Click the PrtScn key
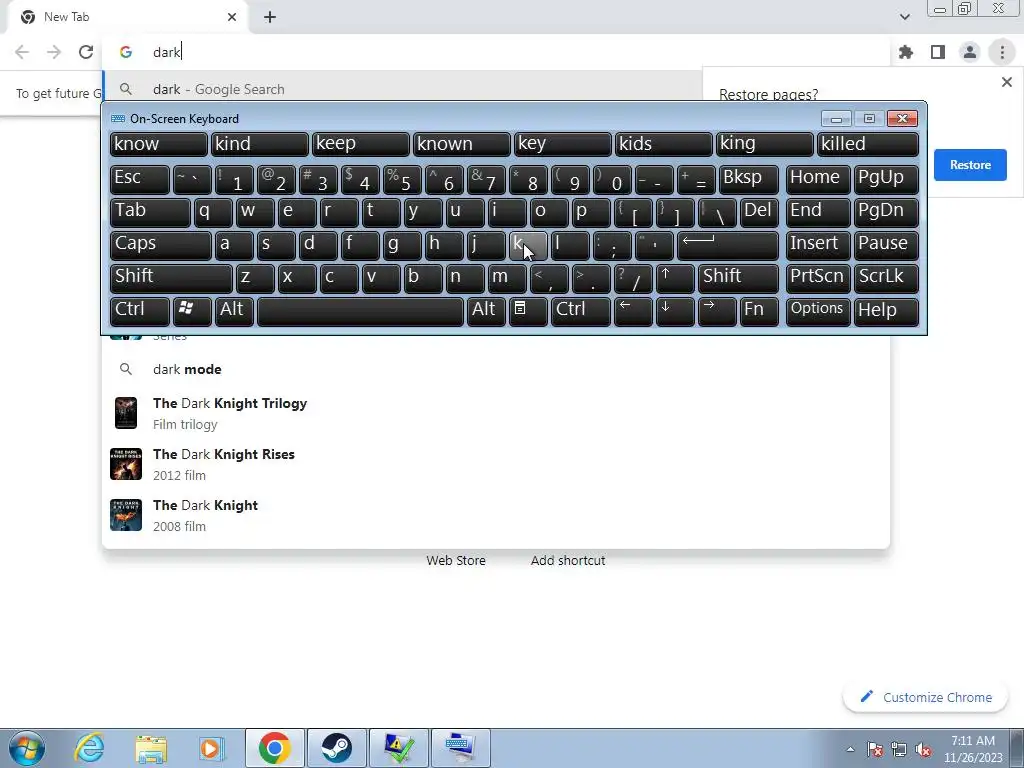Viewport: 1024px width, 768px height. tap(818, 278)
